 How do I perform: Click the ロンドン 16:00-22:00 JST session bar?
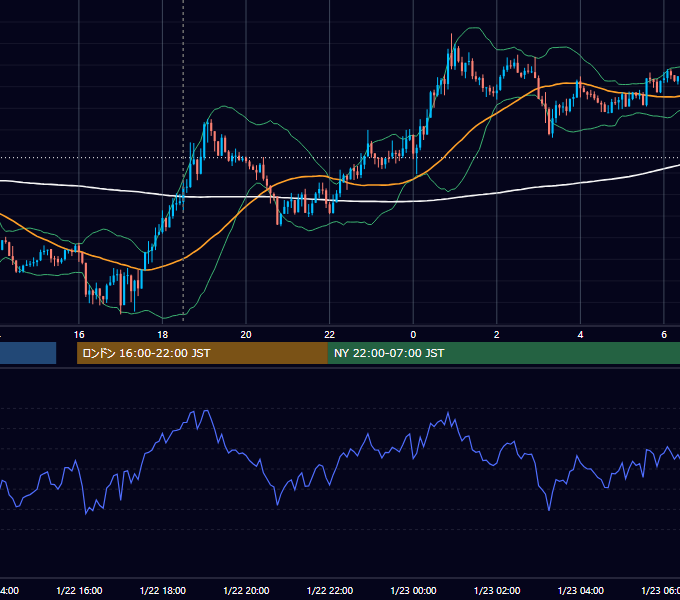(202, 353)
